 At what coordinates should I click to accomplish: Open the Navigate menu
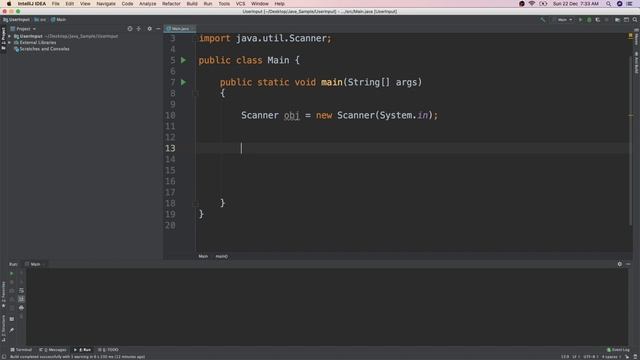click(x=106, y=4)
